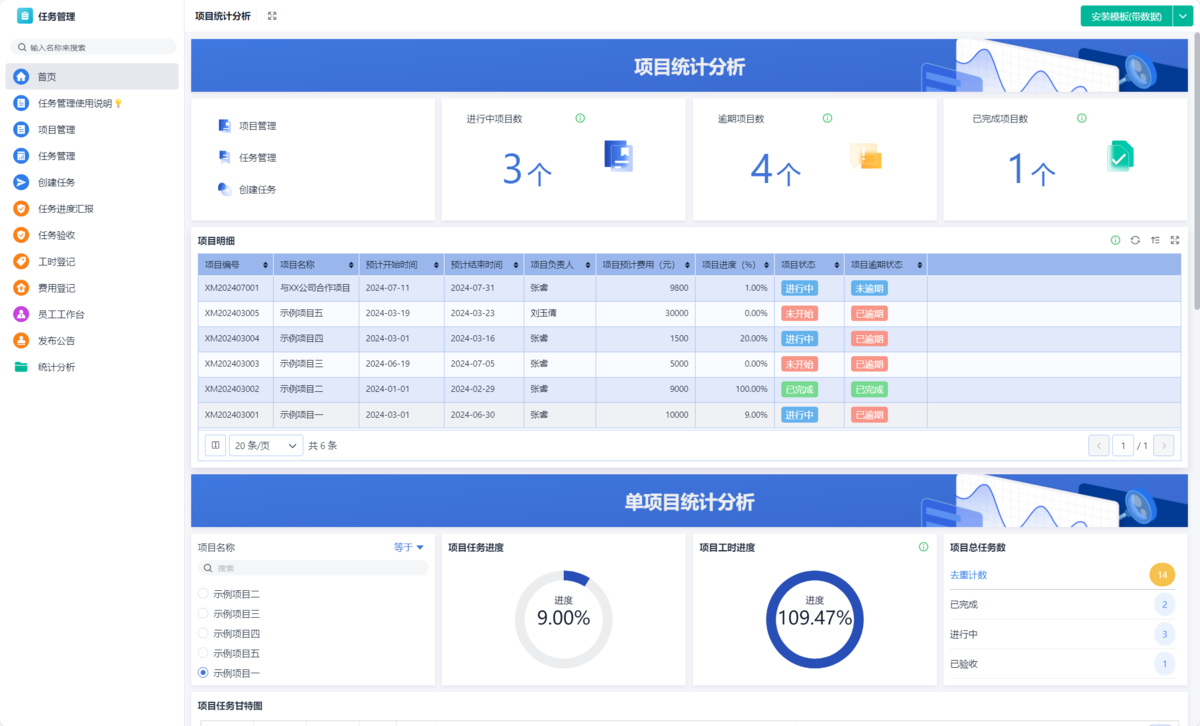1200x726 pixels.
Task: Click the 任务进度汇报 shield icon
Action: tap(21, 209)
